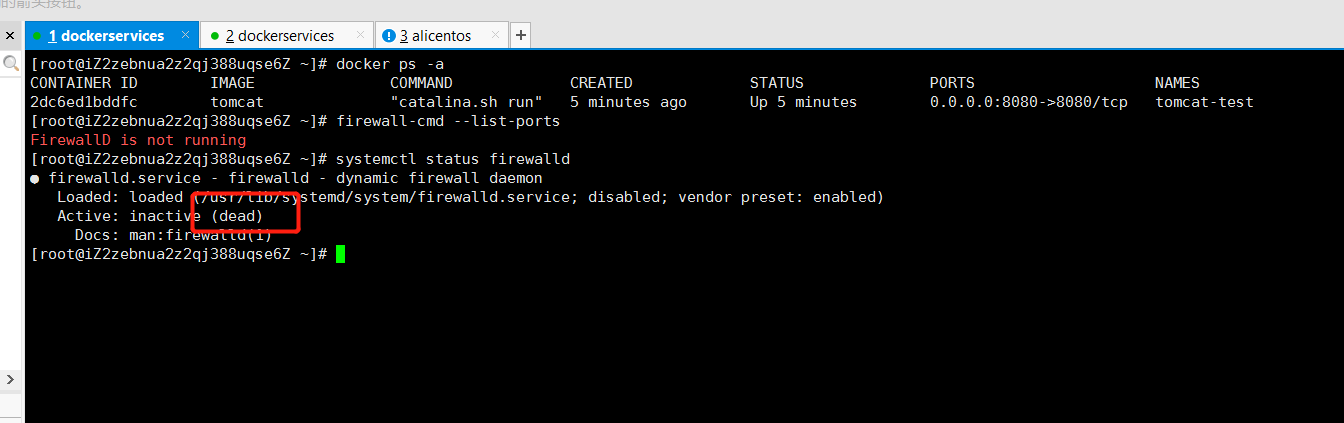Screen dimensions: 1344x423
Task: Switch to the 1 dockerservices tab
Action: 106,35
